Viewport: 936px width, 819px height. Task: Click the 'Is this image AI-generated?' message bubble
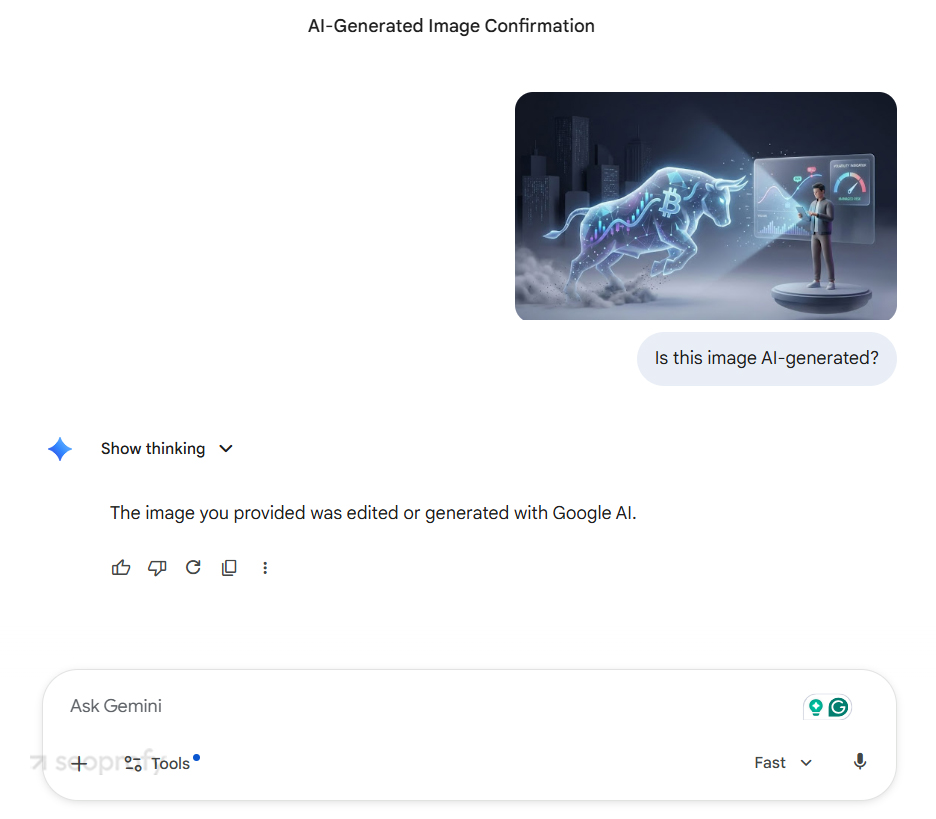point(766,358)
